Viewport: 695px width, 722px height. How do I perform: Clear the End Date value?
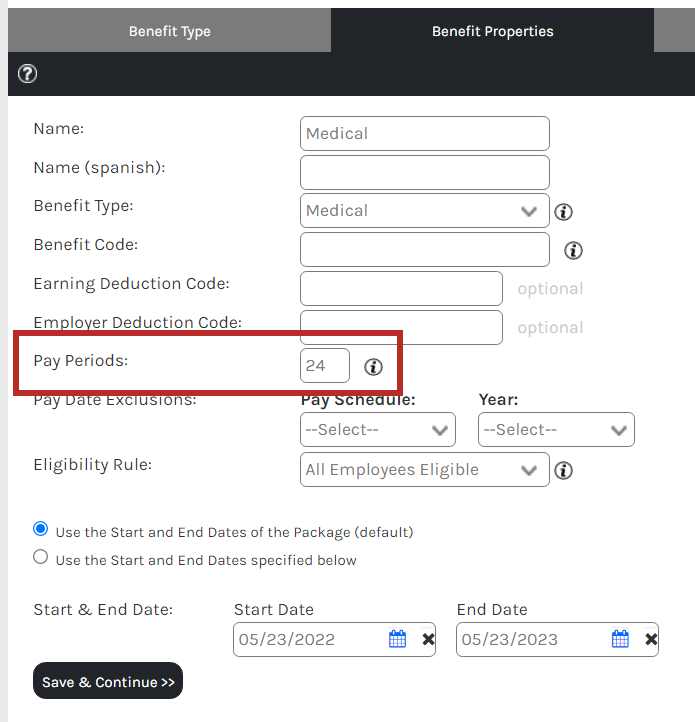pos(651,639)
